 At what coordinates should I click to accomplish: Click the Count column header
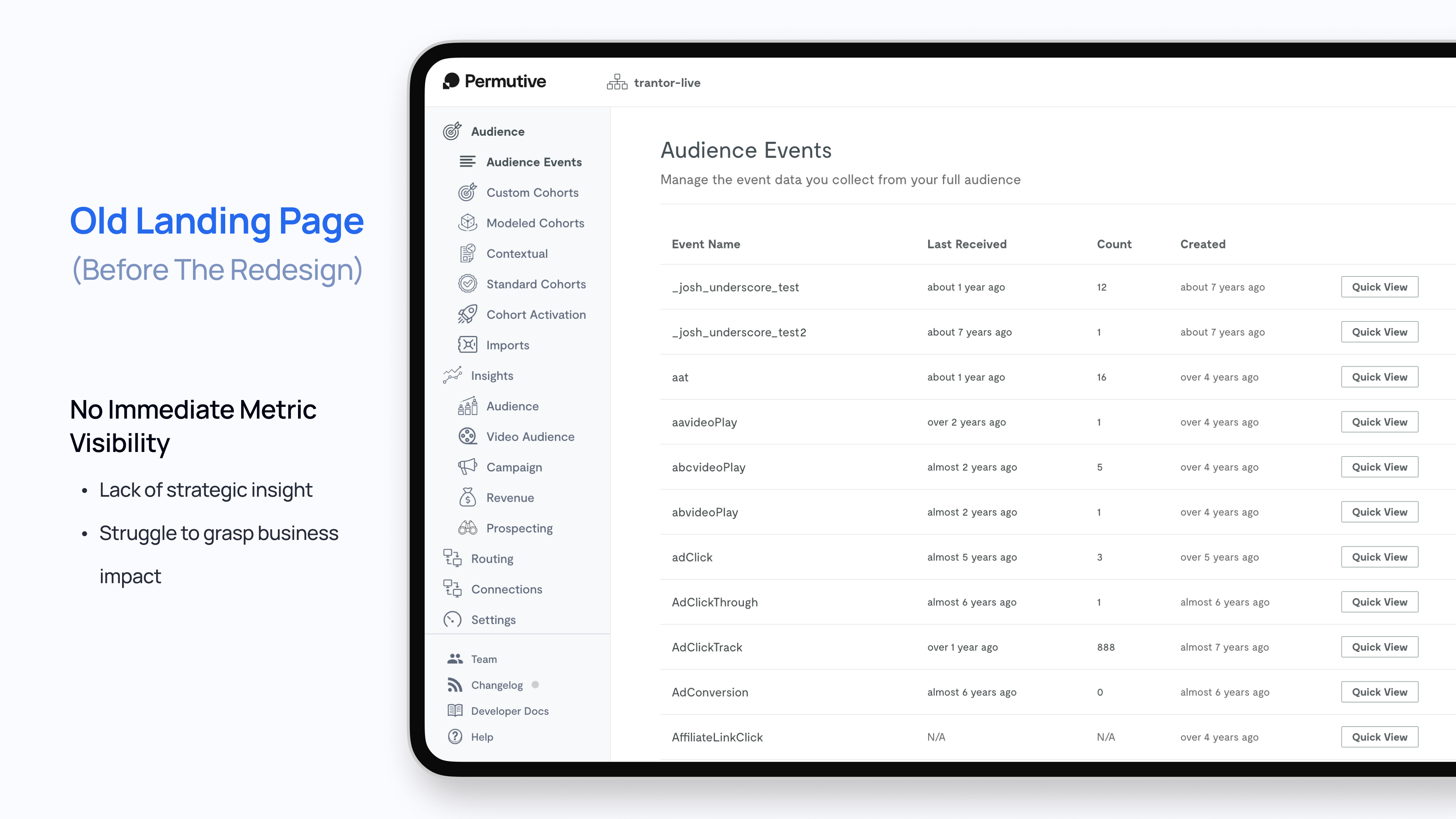(x=1114, y=244)
